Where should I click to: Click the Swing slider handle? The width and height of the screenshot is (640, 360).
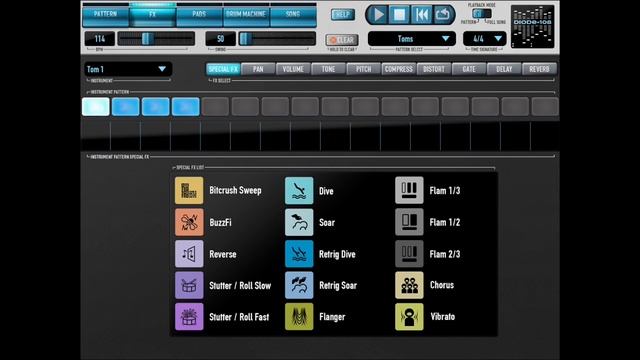[245, 39]
